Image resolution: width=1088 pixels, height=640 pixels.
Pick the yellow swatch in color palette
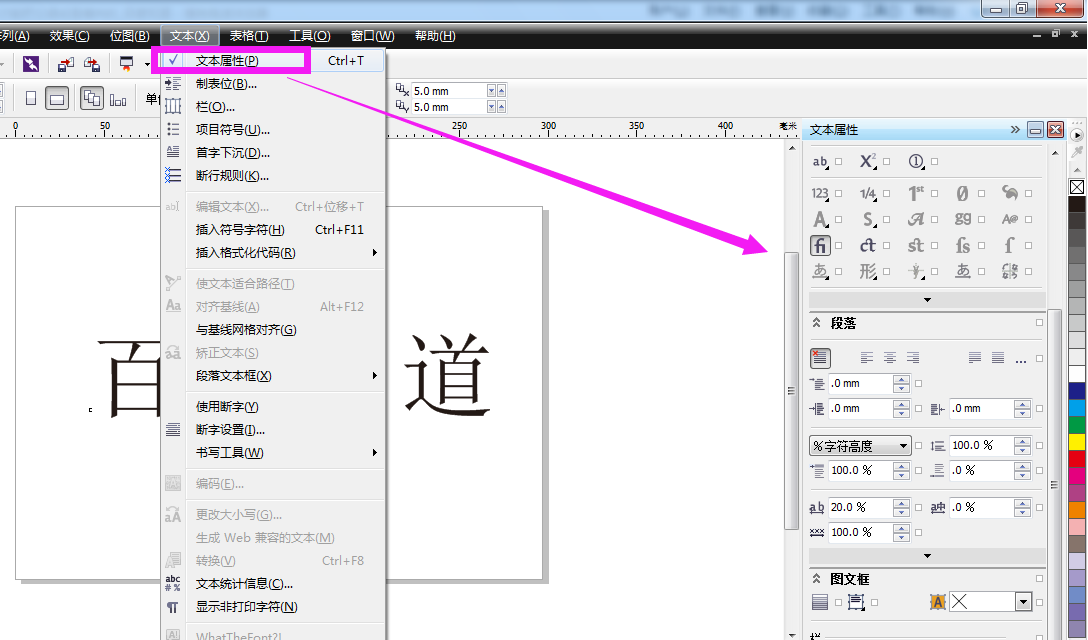coord(1077,441)
